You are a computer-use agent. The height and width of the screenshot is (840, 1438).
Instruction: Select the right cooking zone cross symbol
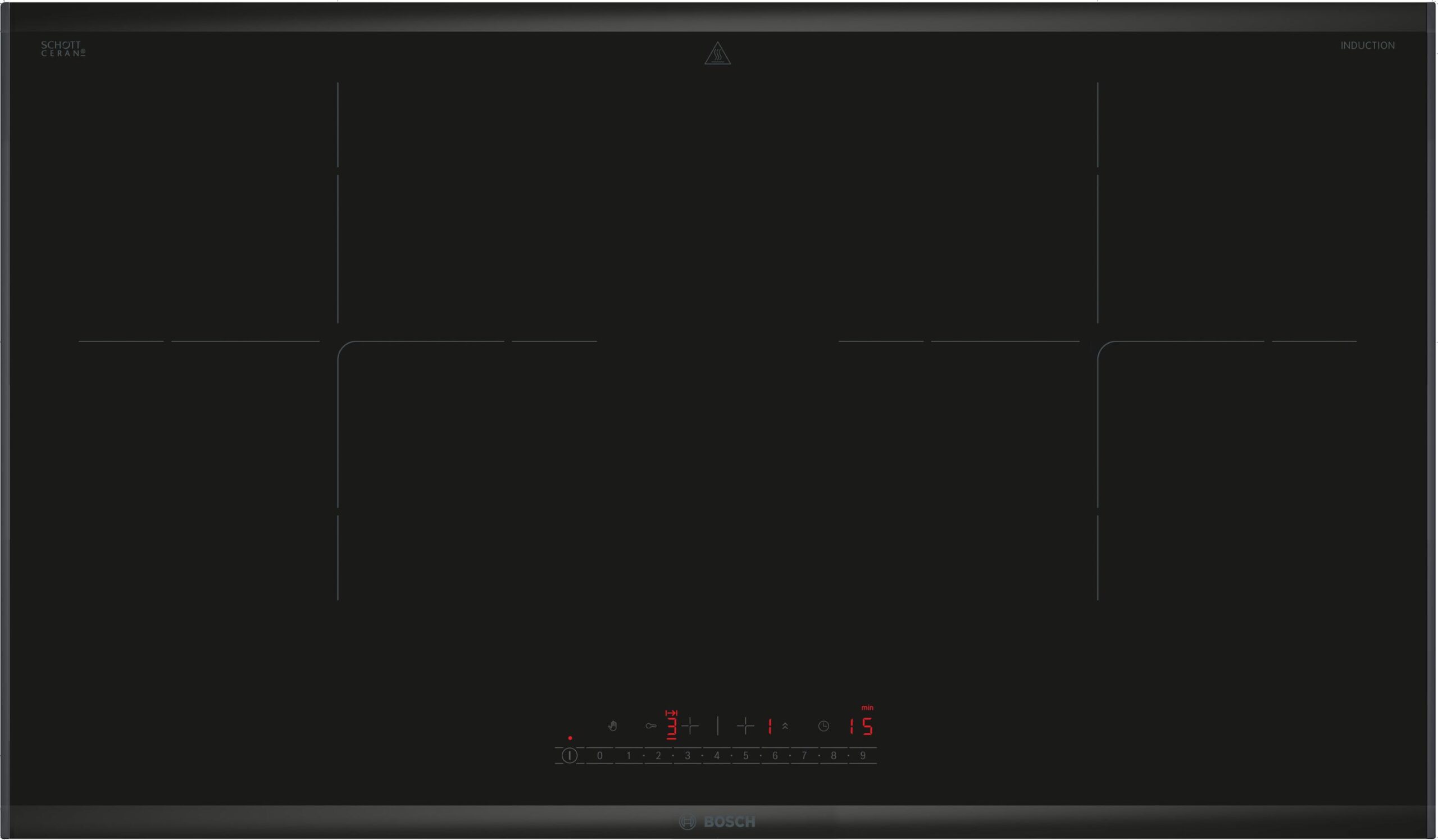click(x=745, y=726)
